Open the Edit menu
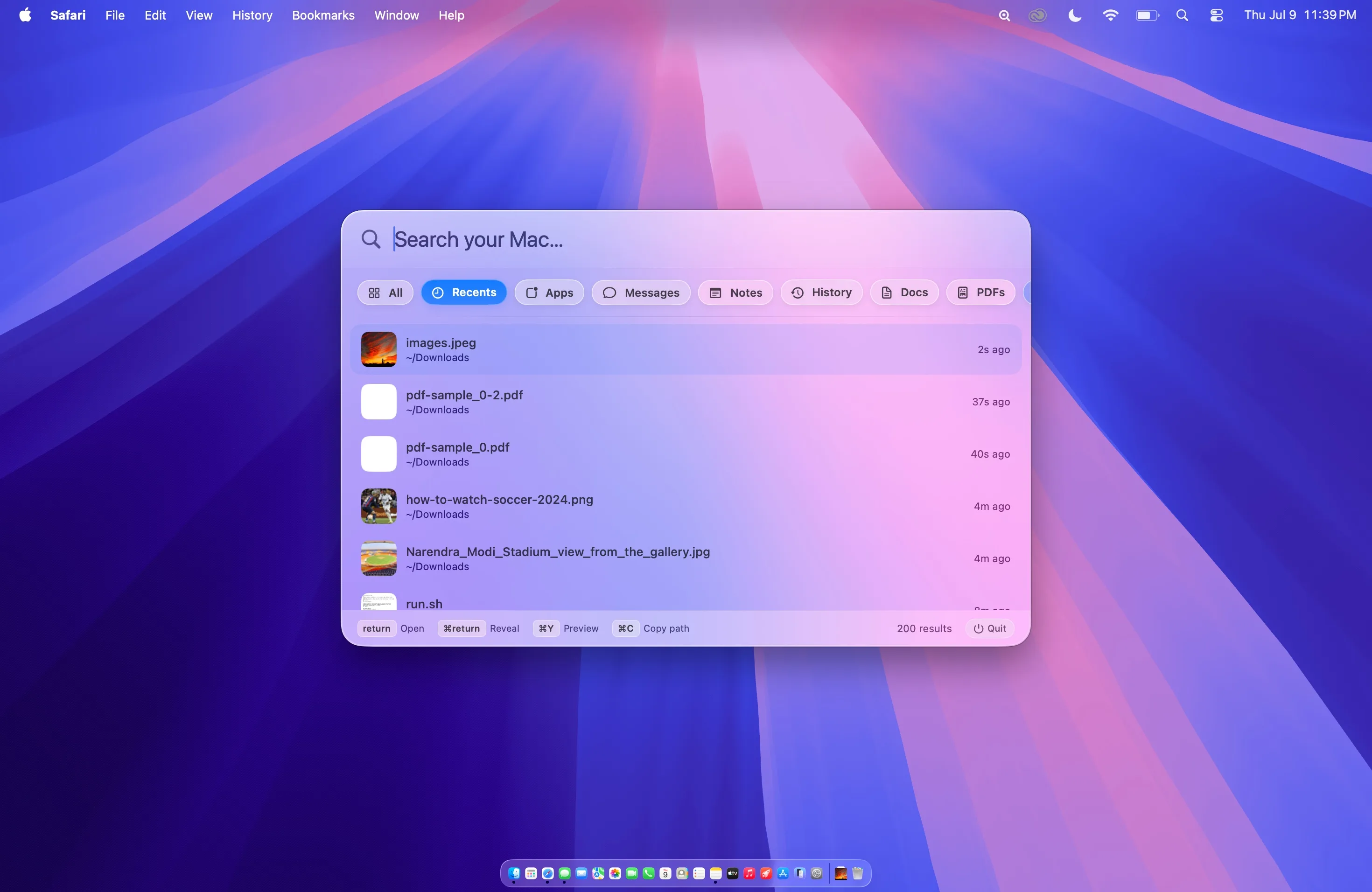Screen dimensions: 1372x892 click(155, 15)
